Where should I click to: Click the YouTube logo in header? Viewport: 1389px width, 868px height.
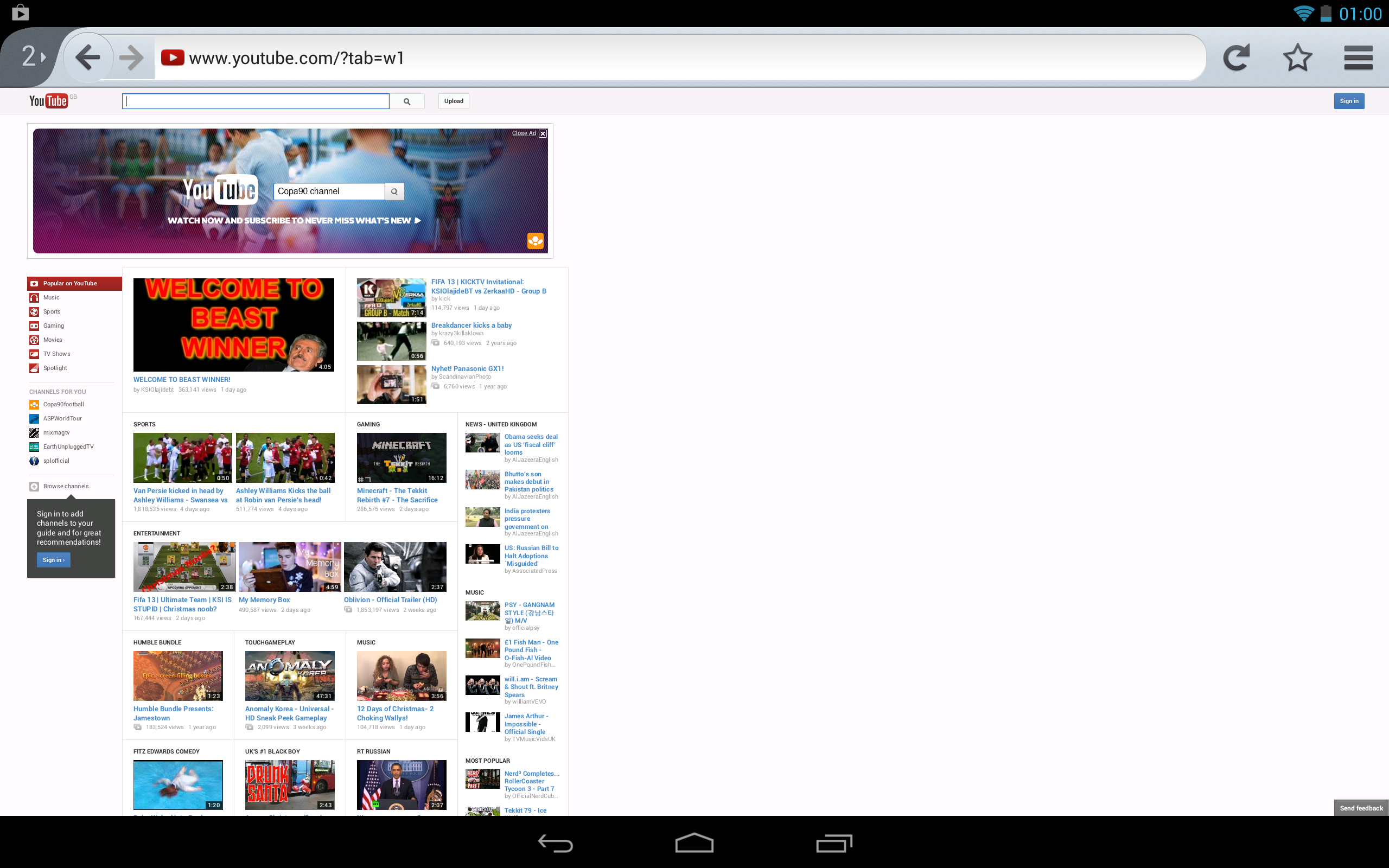pyautogui.click(x=49, y=101)
